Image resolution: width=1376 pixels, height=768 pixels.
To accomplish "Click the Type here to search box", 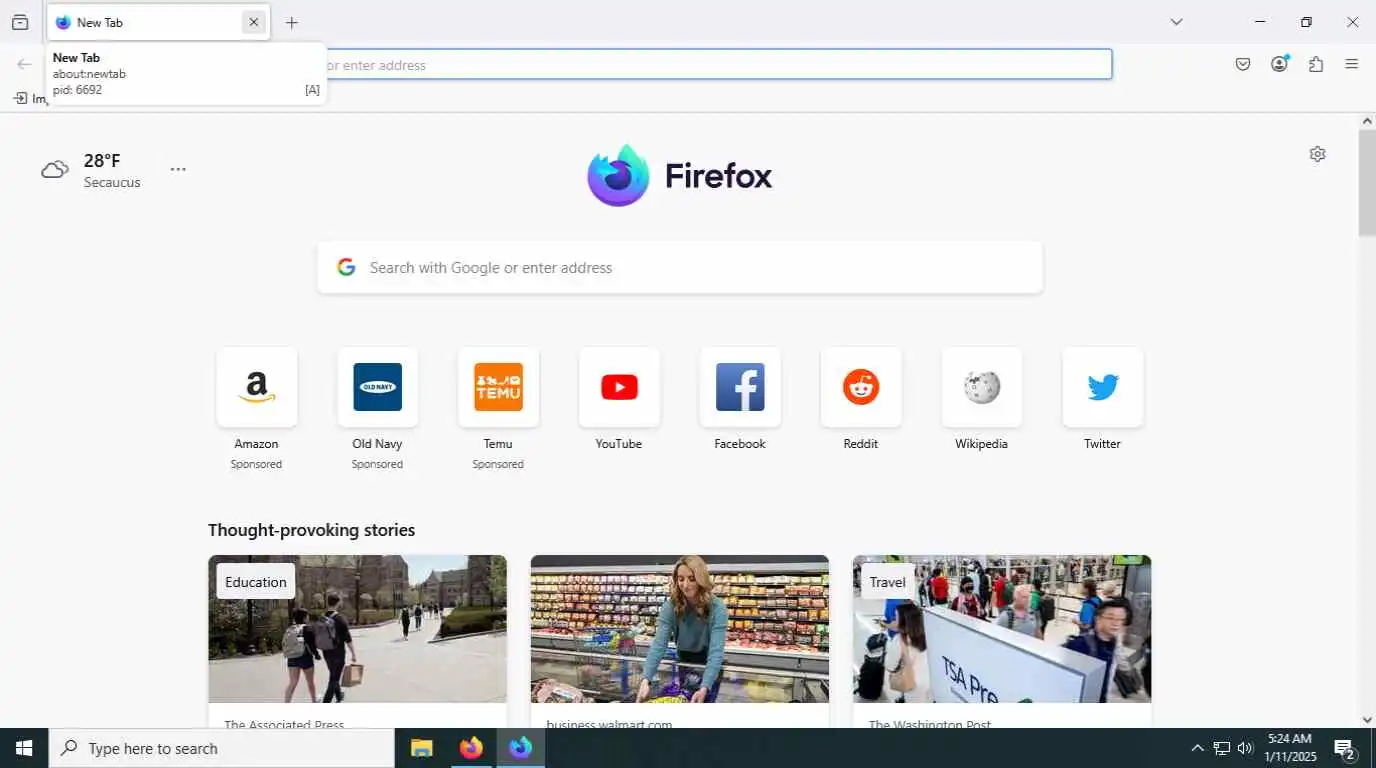I will point(222,748).
